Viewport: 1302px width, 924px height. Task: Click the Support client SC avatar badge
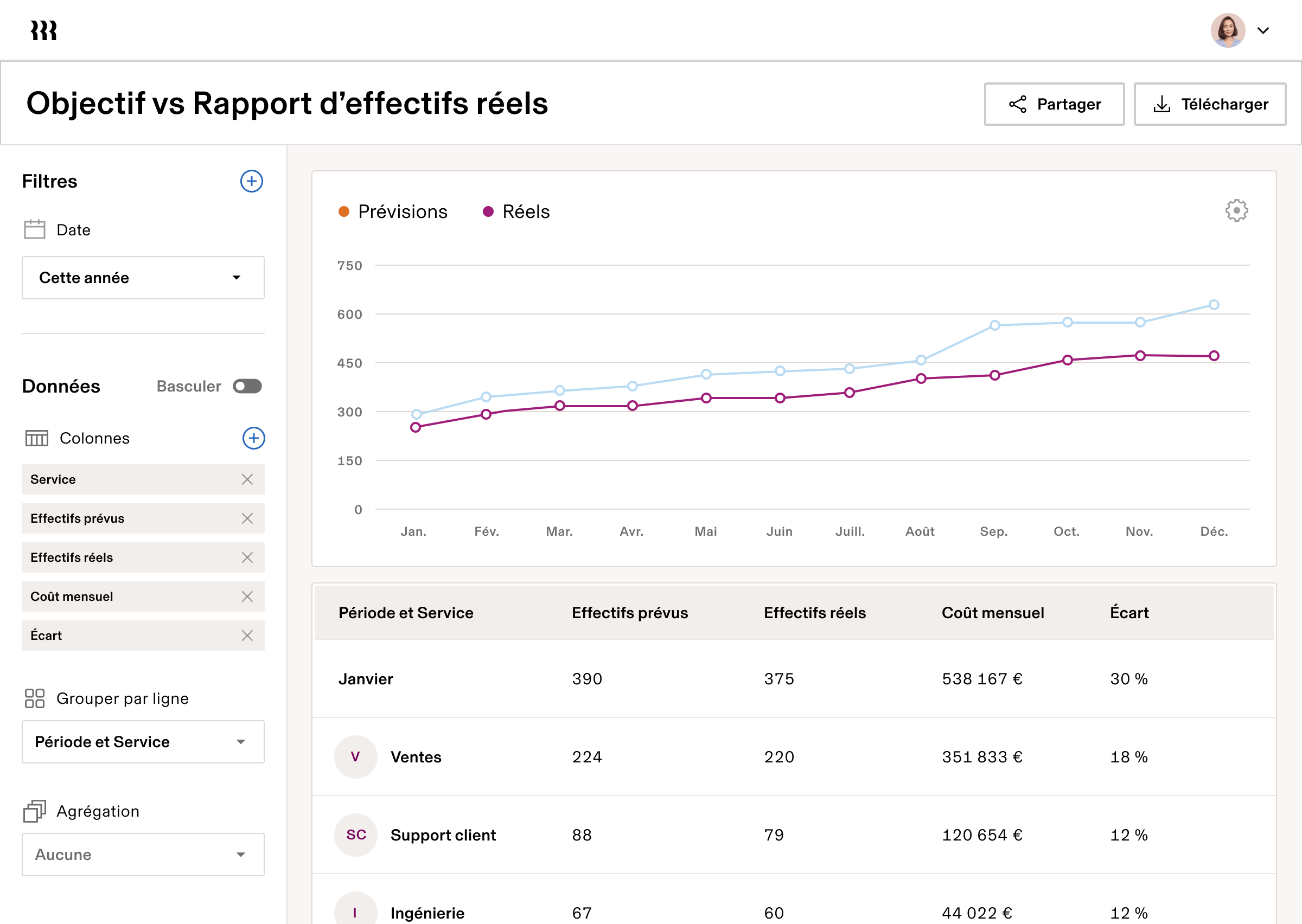click(x=355, y=835)
